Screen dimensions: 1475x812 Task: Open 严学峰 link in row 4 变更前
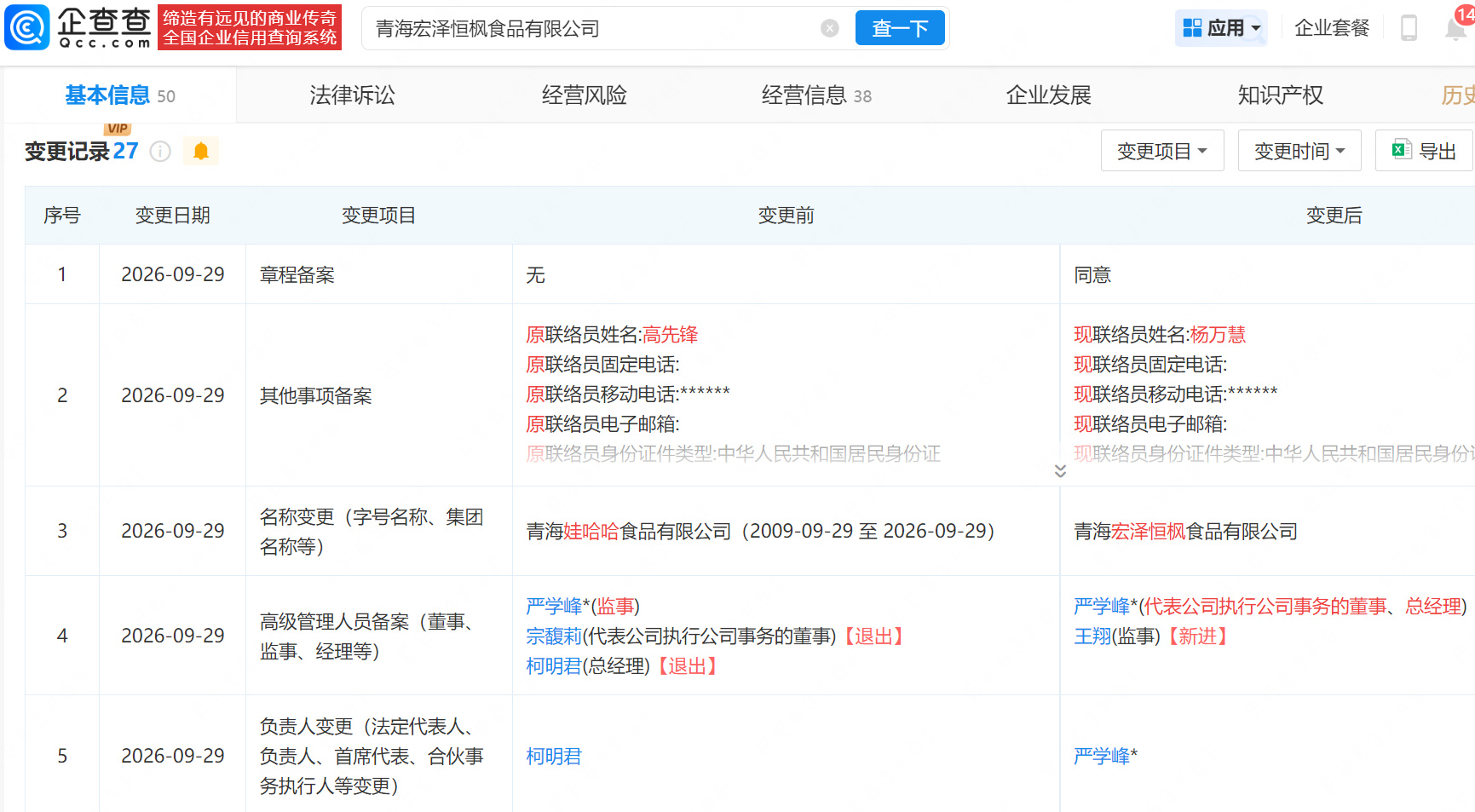pyautogui.click(x=554, y=607)
